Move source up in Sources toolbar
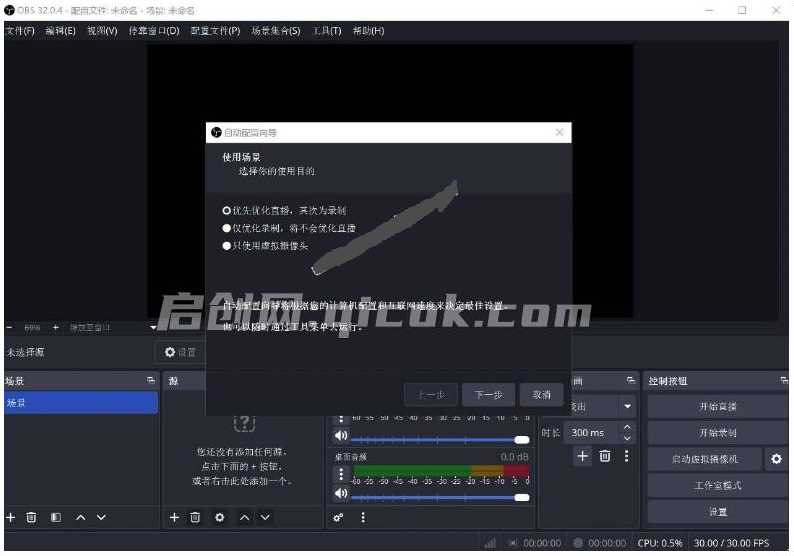 [x=245, y=518]
